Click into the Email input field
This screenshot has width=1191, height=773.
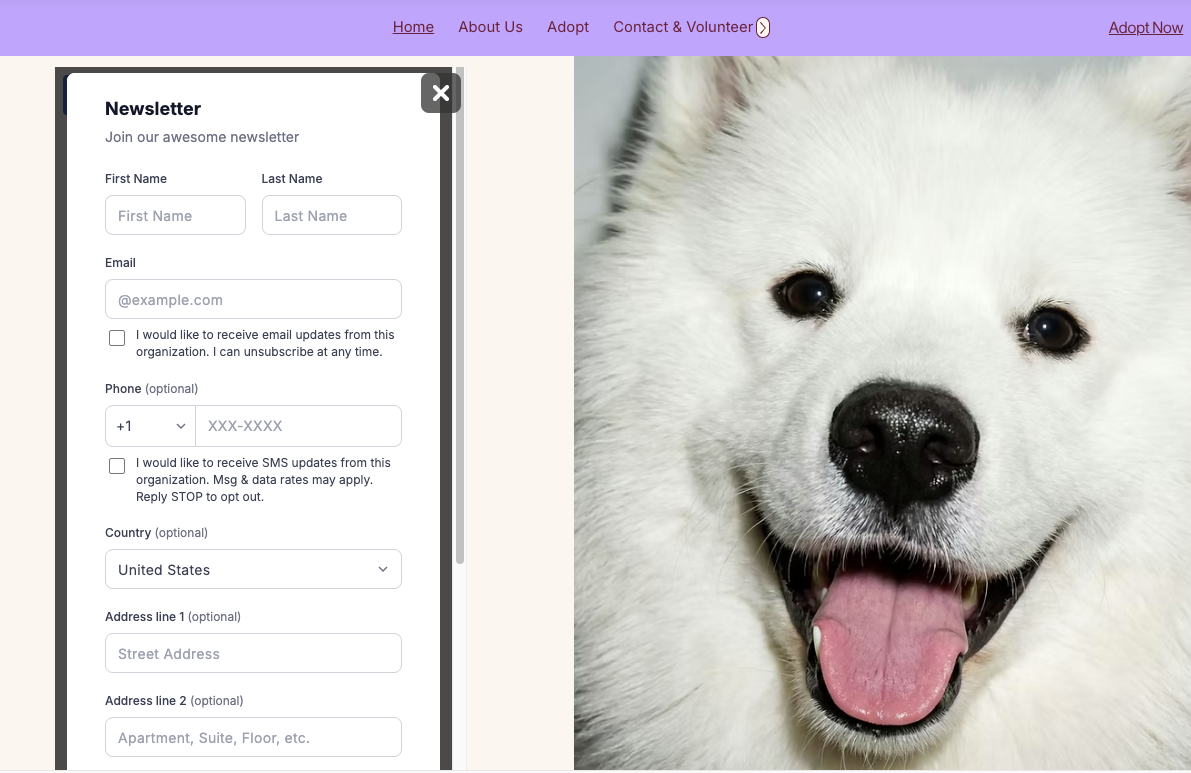pos(254,299)
